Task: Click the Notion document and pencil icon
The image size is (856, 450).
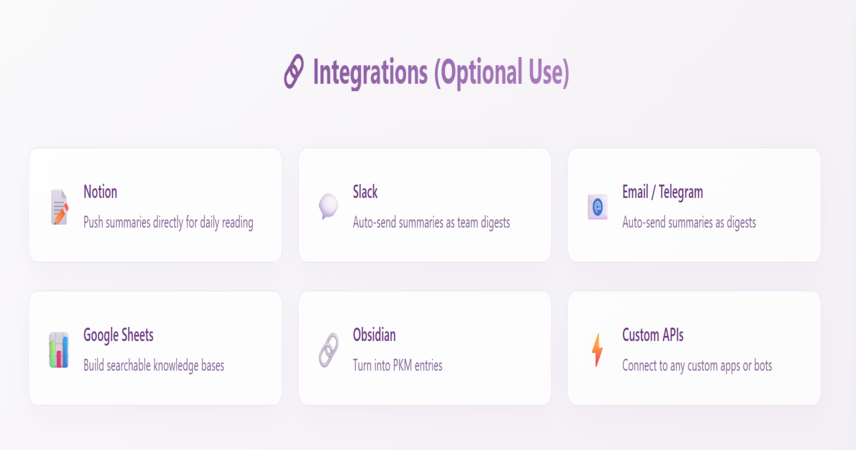Action: tap(60, 207)
